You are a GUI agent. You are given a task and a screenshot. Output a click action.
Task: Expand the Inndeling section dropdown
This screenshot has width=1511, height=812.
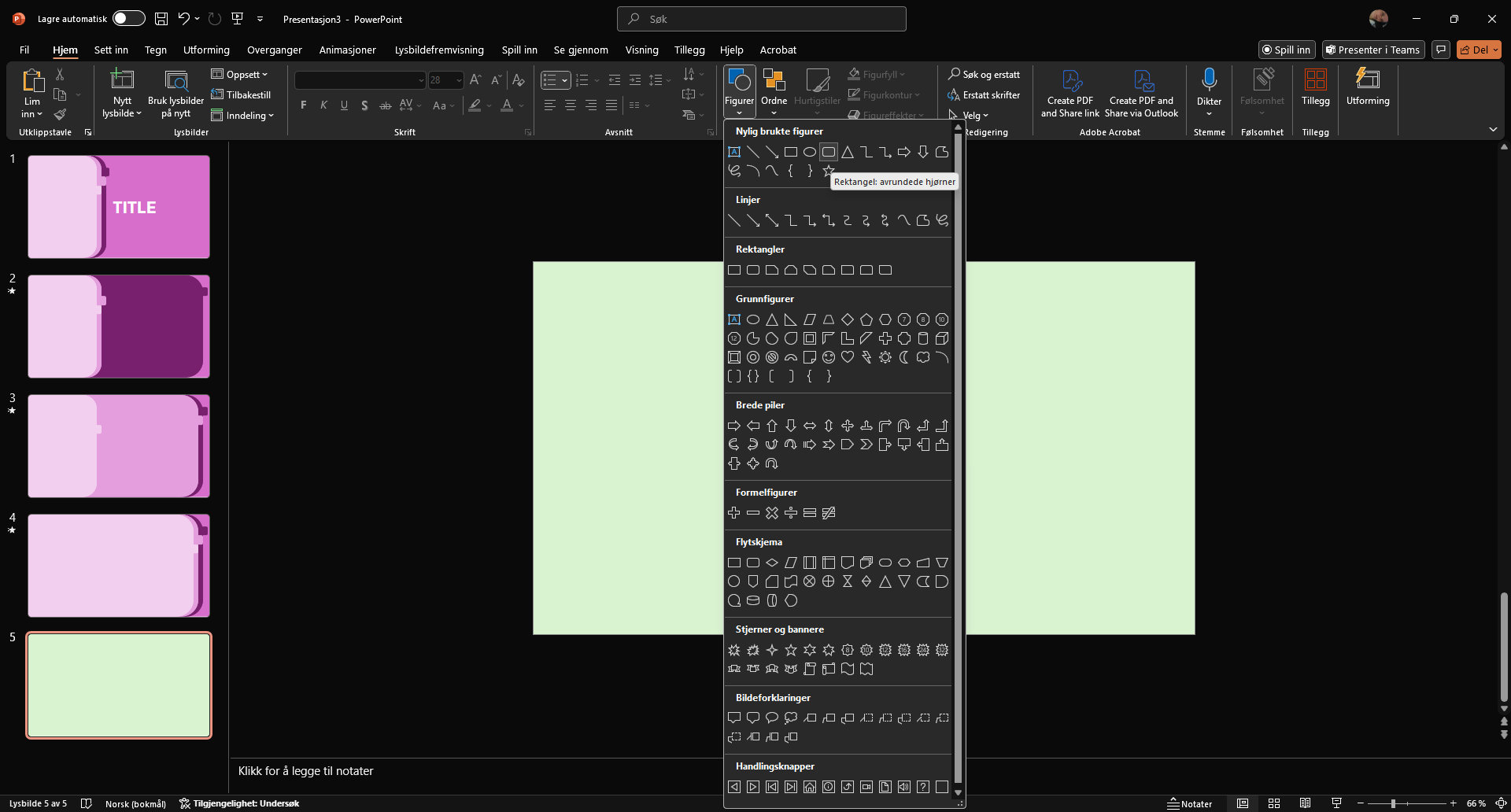tap(243, 116)
